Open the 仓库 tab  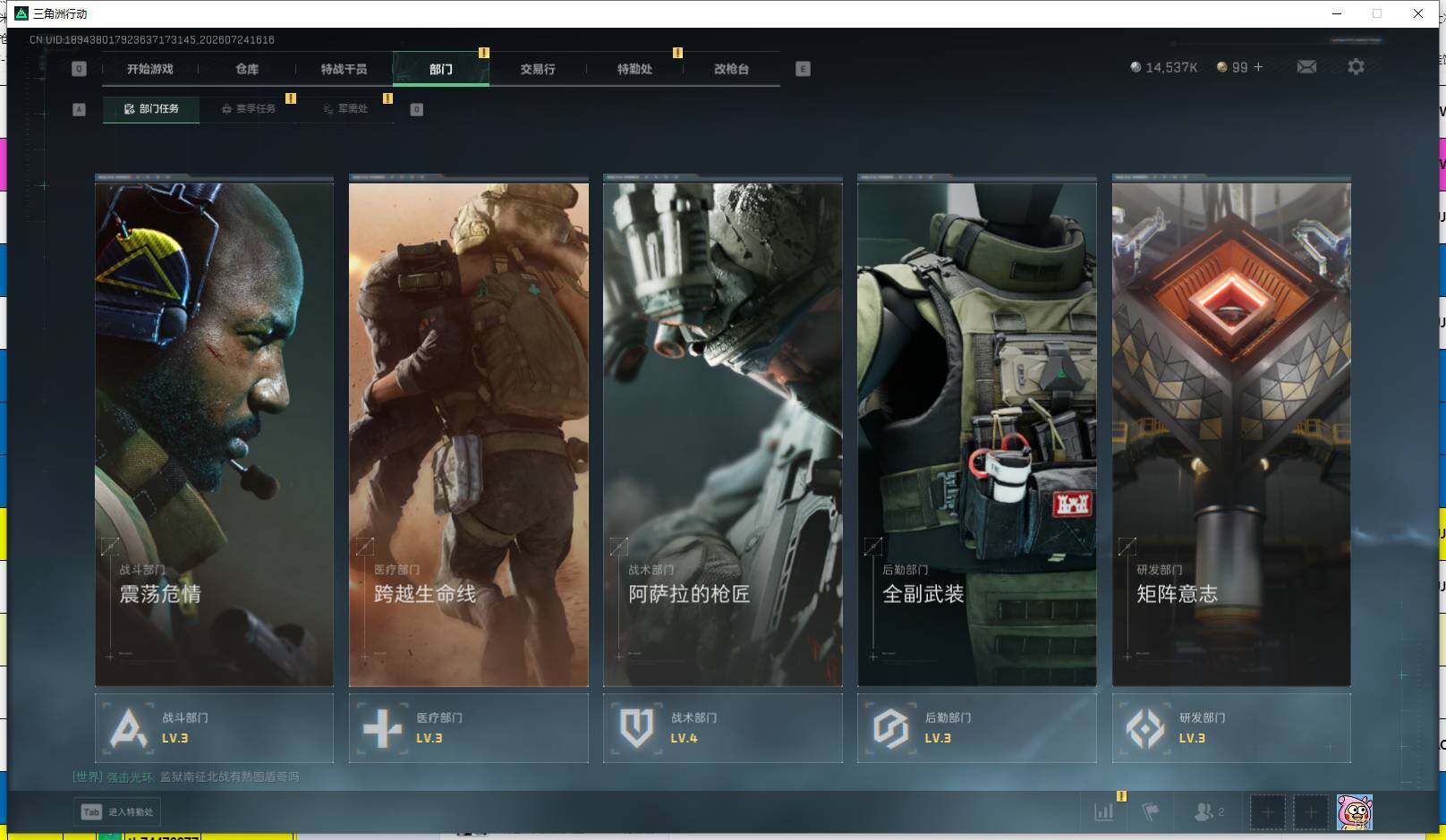coord(247,69)
